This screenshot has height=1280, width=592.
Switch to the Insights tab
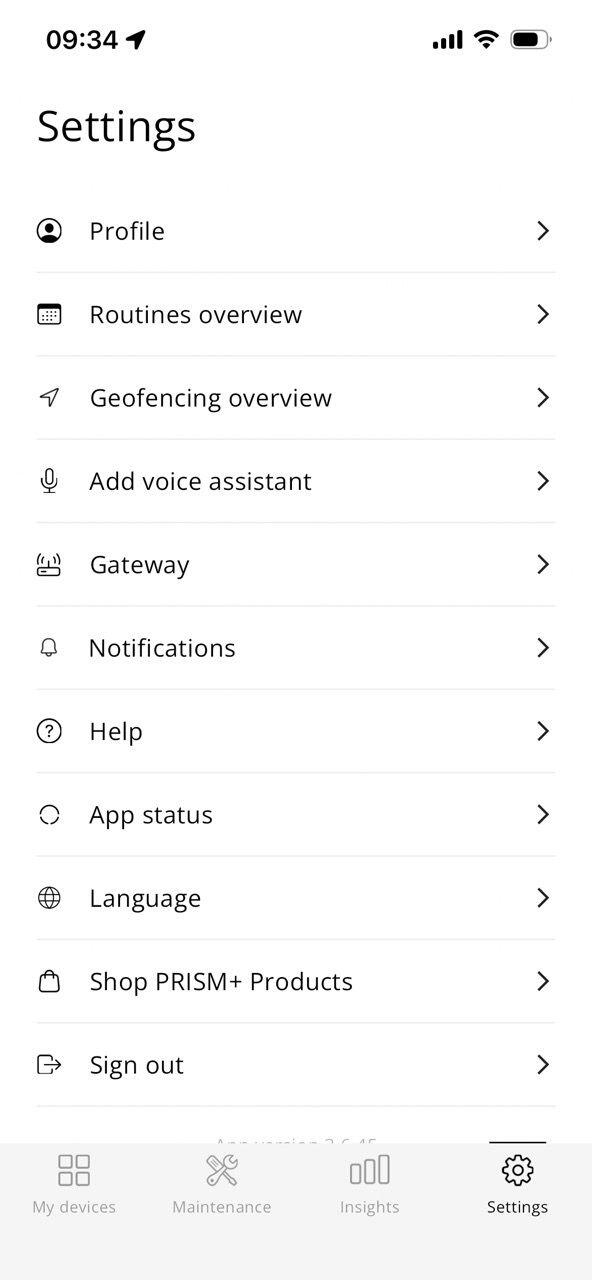(x=370, y=1185)
